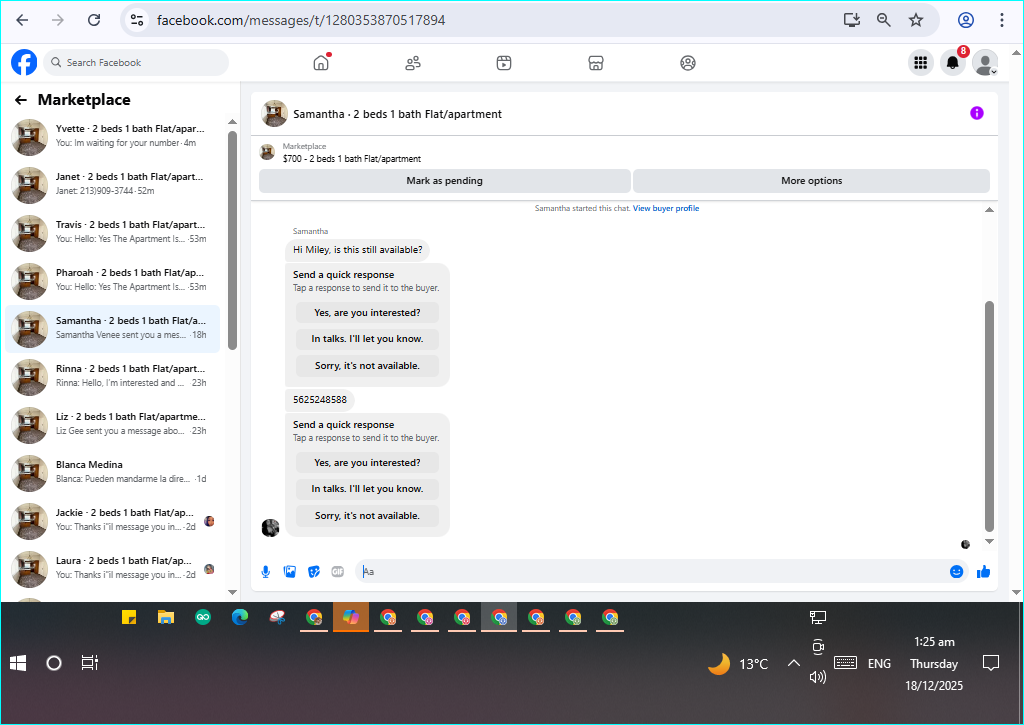The width and height of the screenshot is (1024, 725).
Task: Open the Marketplace tab icon
Action: click(596, 63)
